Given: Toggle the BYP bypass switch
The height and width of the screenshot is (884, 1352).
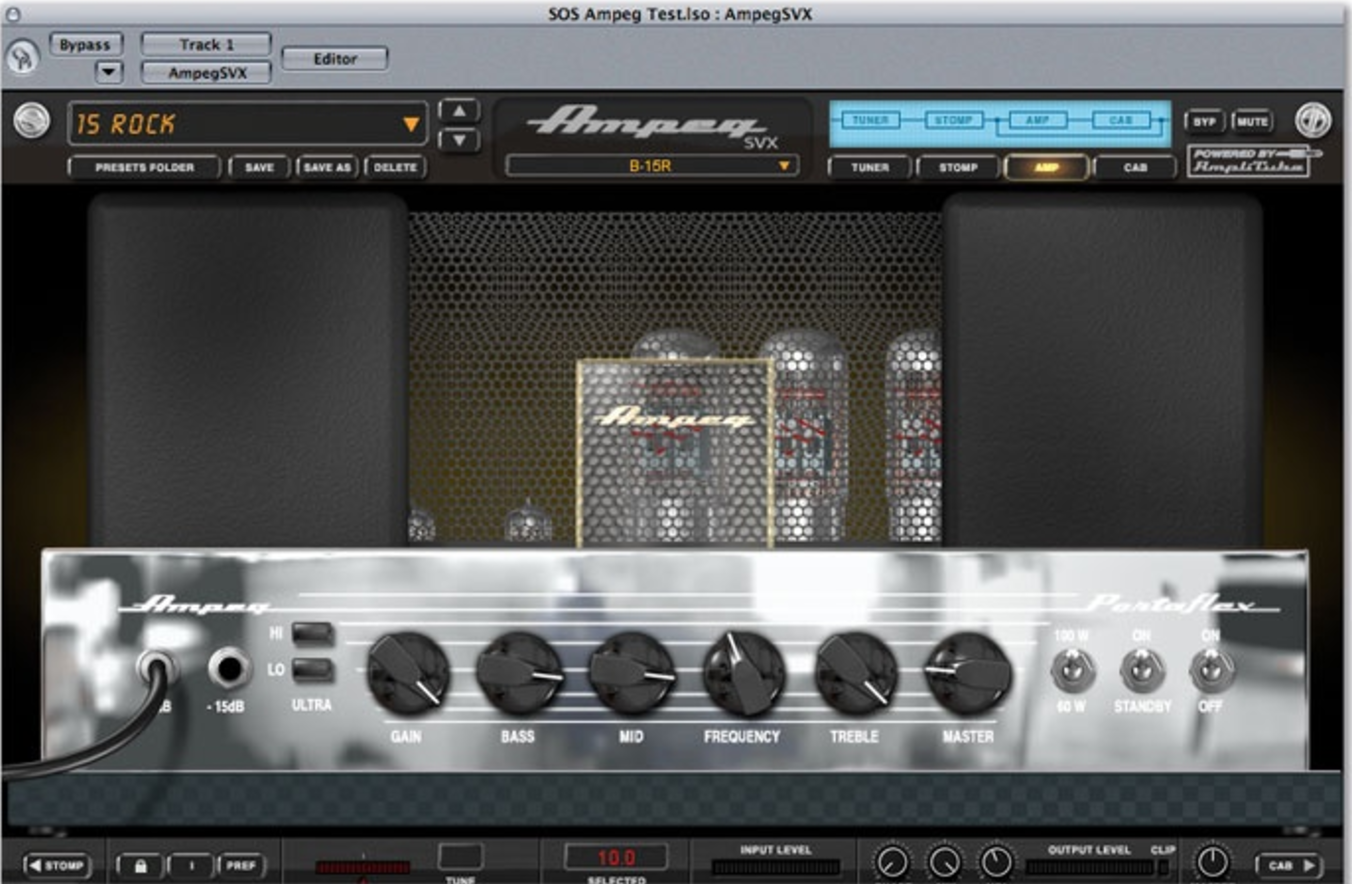Looking at the screenshot, I should pyautogui.click(x=1205, y=121).
